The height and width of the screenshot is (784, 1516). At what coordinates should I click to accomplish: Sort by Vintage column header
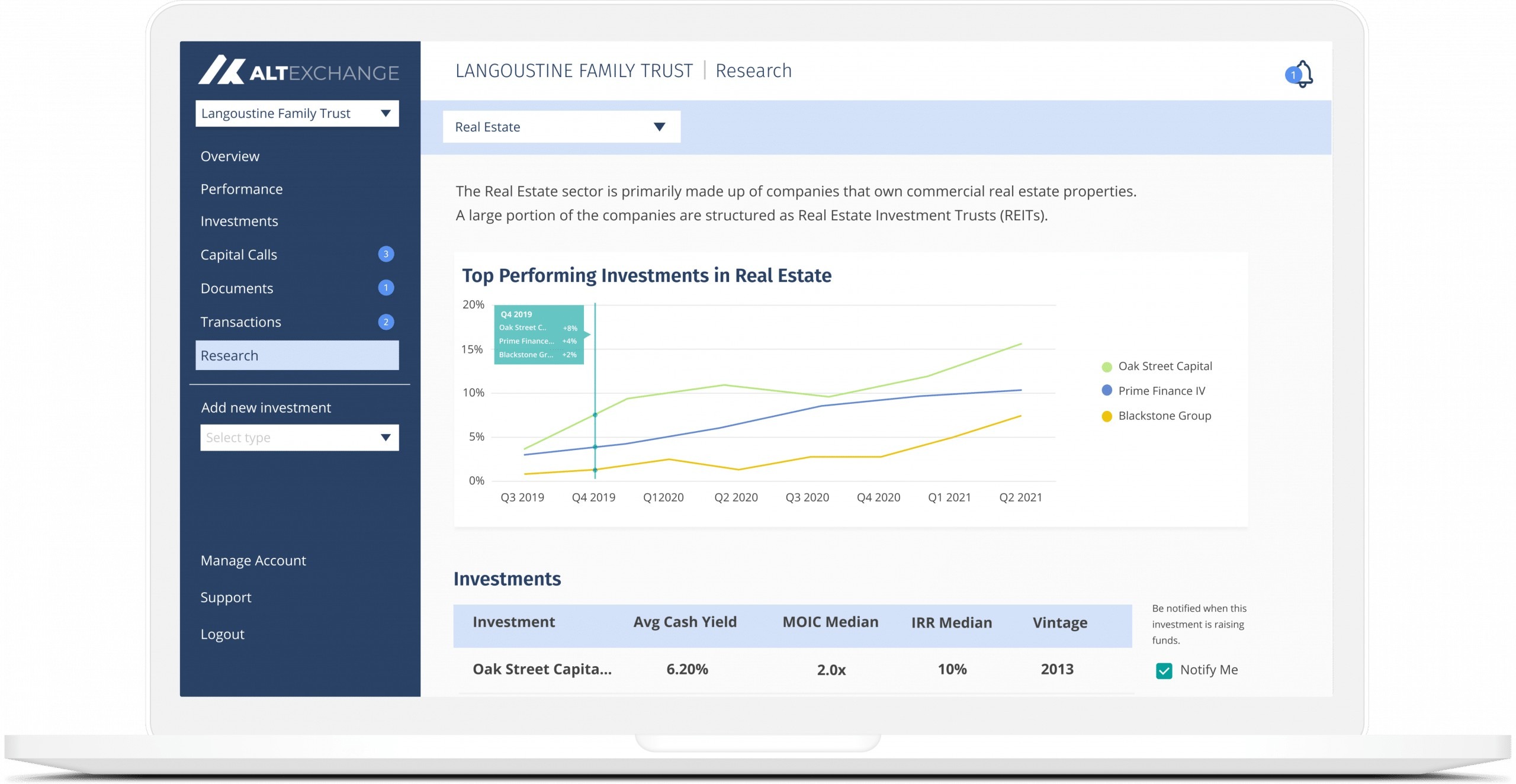coord(1060,623)
